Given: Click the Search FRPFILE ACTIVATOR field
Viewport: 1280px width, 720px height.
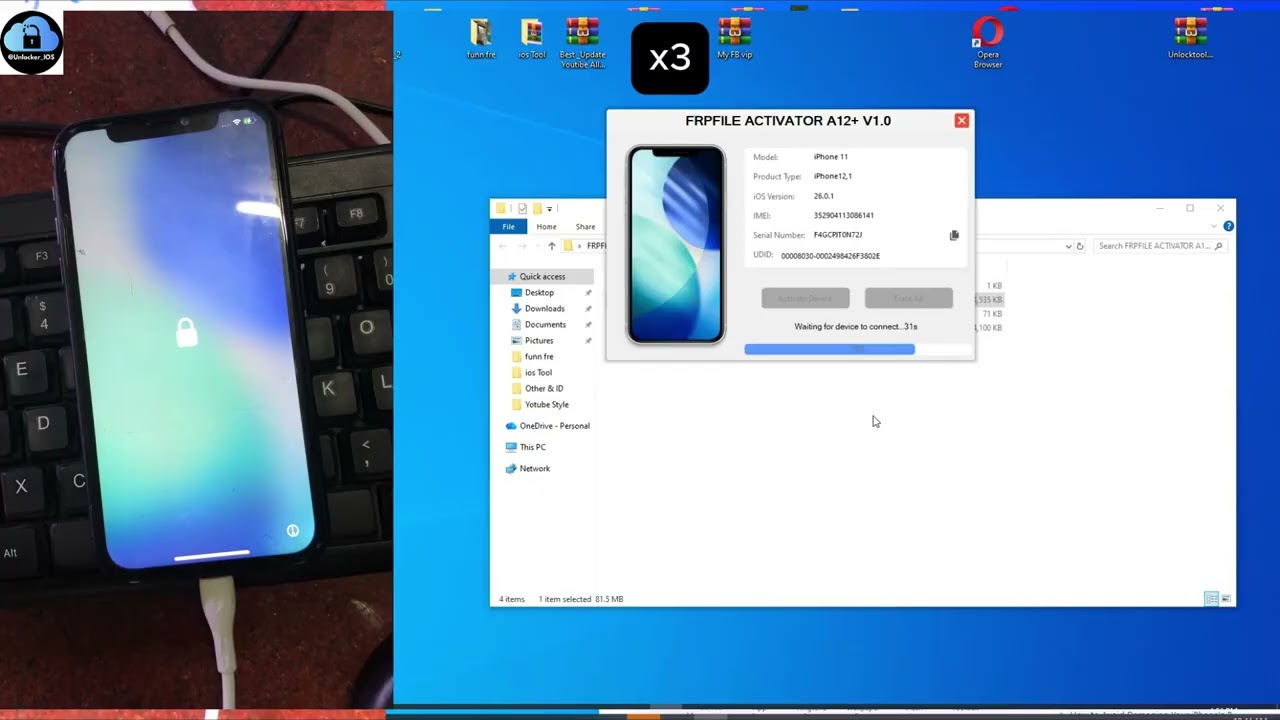Looking at the screenshot, I should [1160, 246].
